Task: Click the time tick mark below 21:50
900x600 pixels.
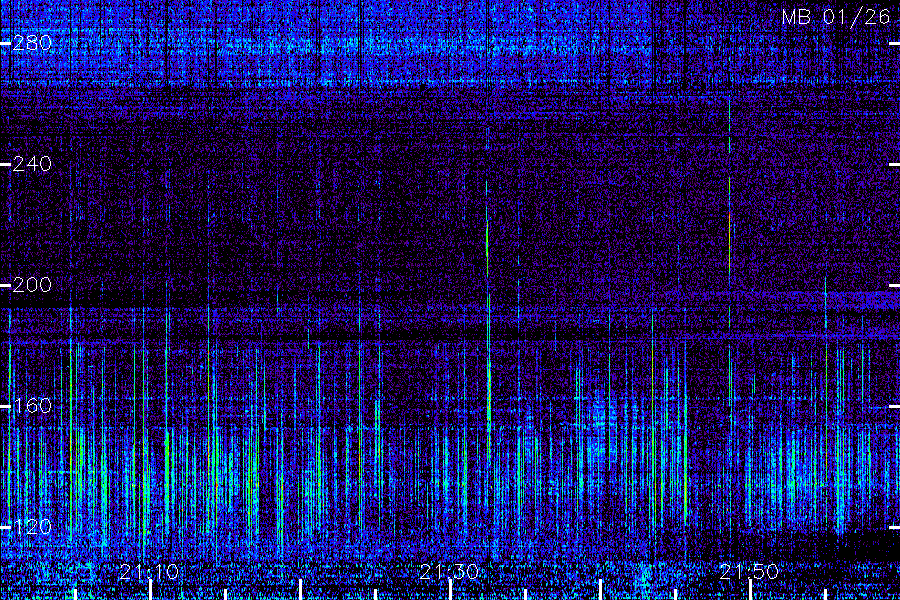Action: 750,590
